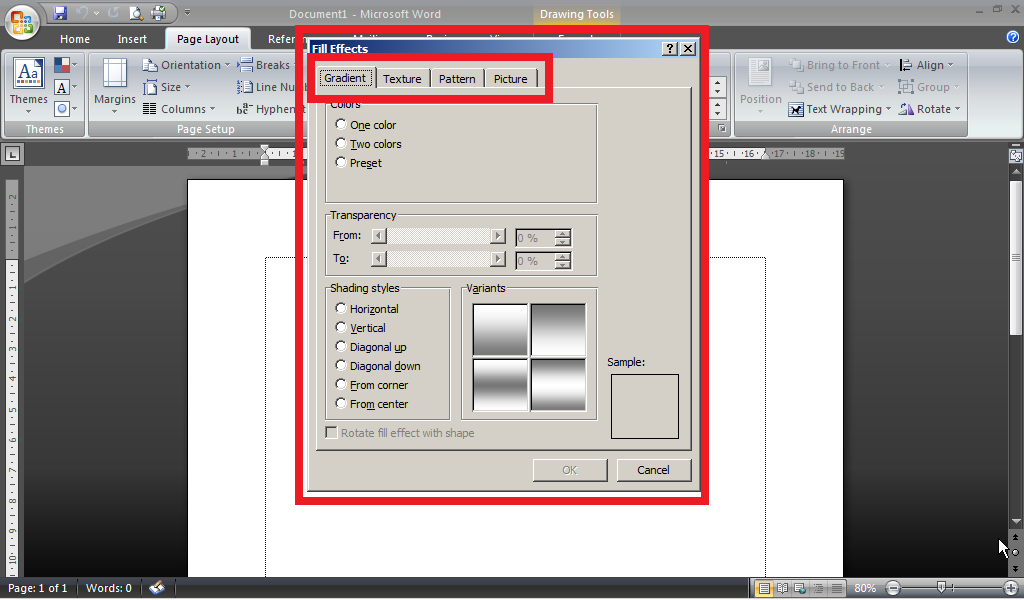1024x600 pixels.
Task: Choose the Diagonal up shading style
Action: tap(339, 347)
